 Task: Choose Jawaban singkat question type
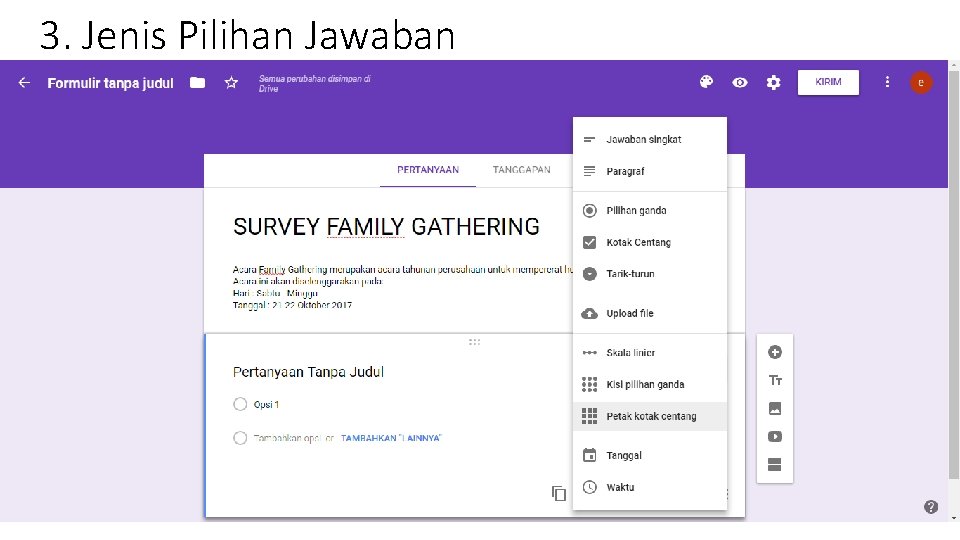click(x=650, y=140)
